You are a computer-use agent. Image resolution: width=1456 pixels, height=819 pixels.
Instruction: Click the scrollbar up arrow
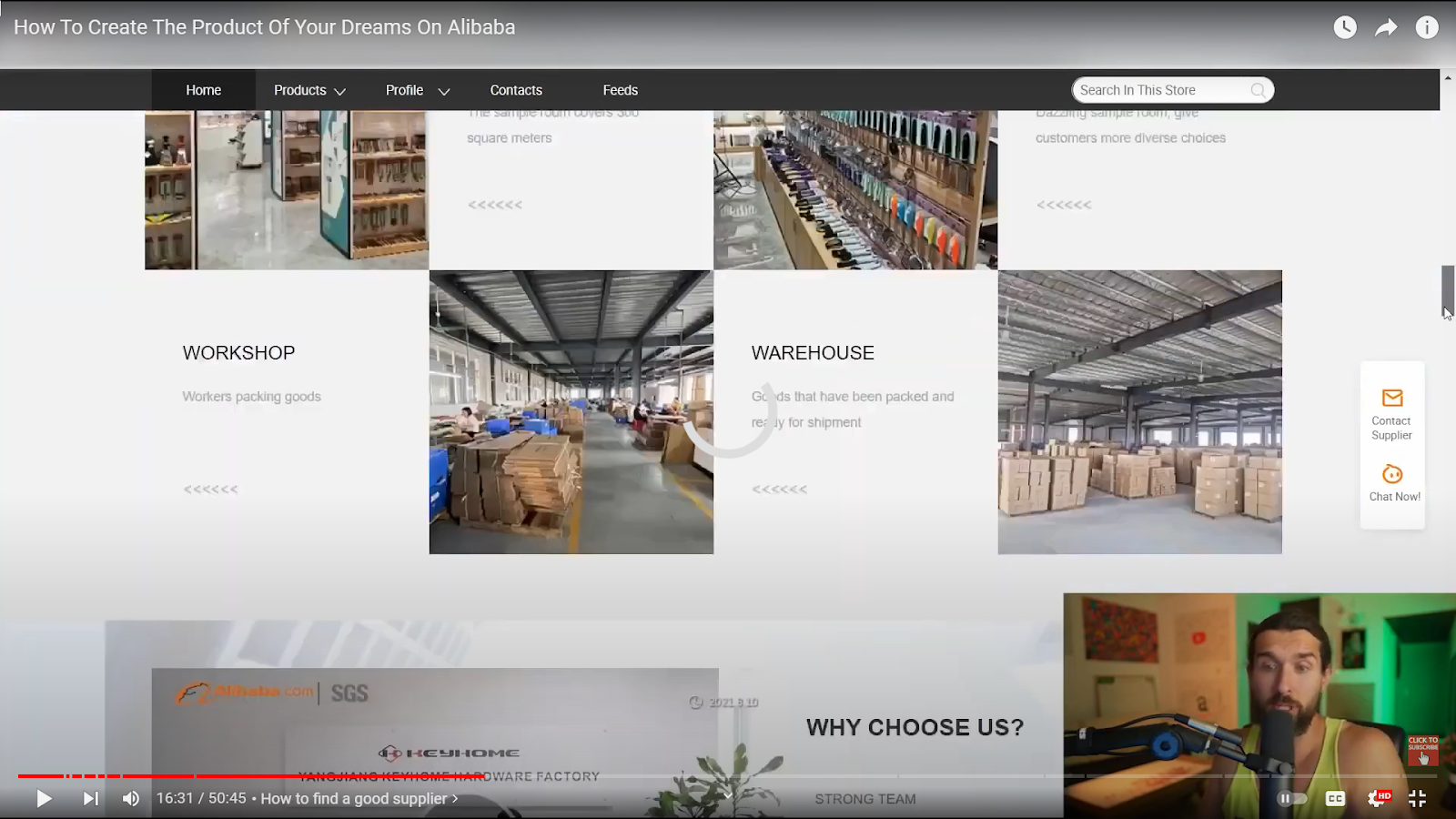[x=1447, y=78]
